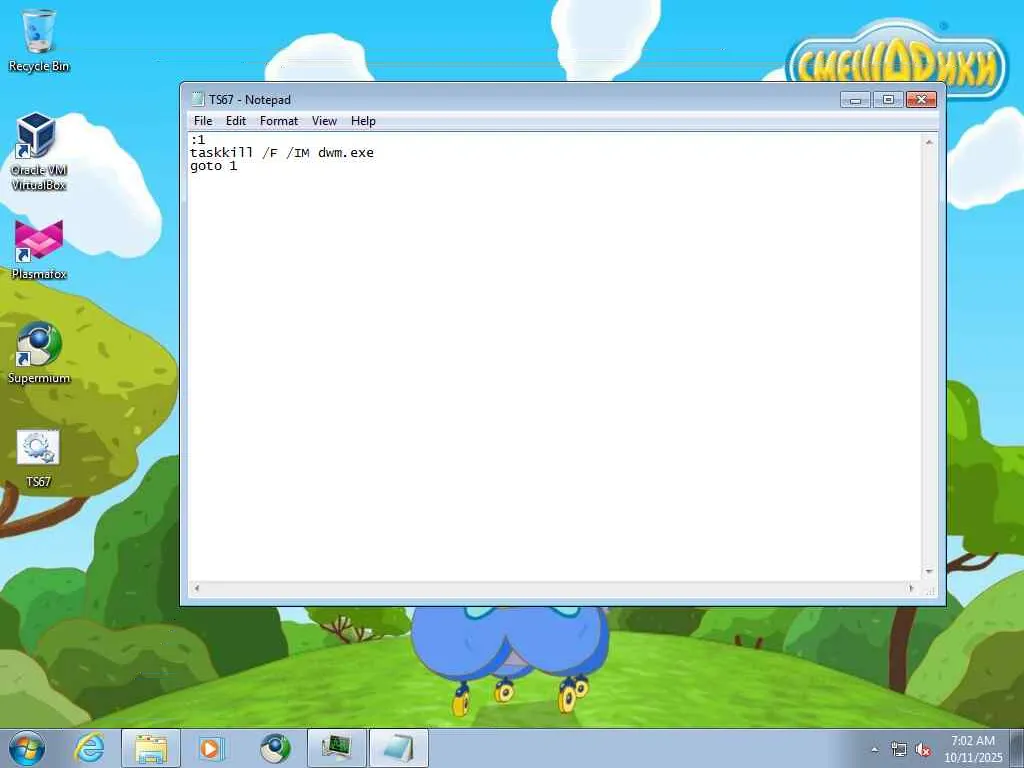Minimize the TS67 Notepad window
The image size is (1024, 768).
coord(855,99)
